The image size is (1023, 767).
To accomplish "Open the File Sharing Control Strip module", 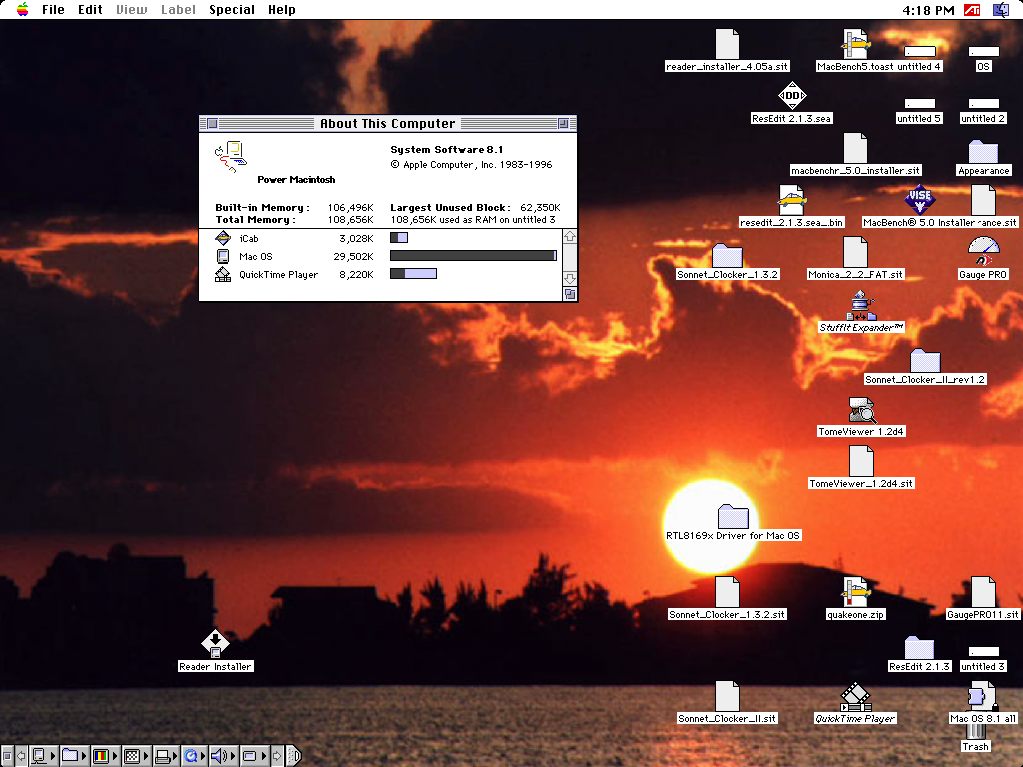I will tap(74, 756).
